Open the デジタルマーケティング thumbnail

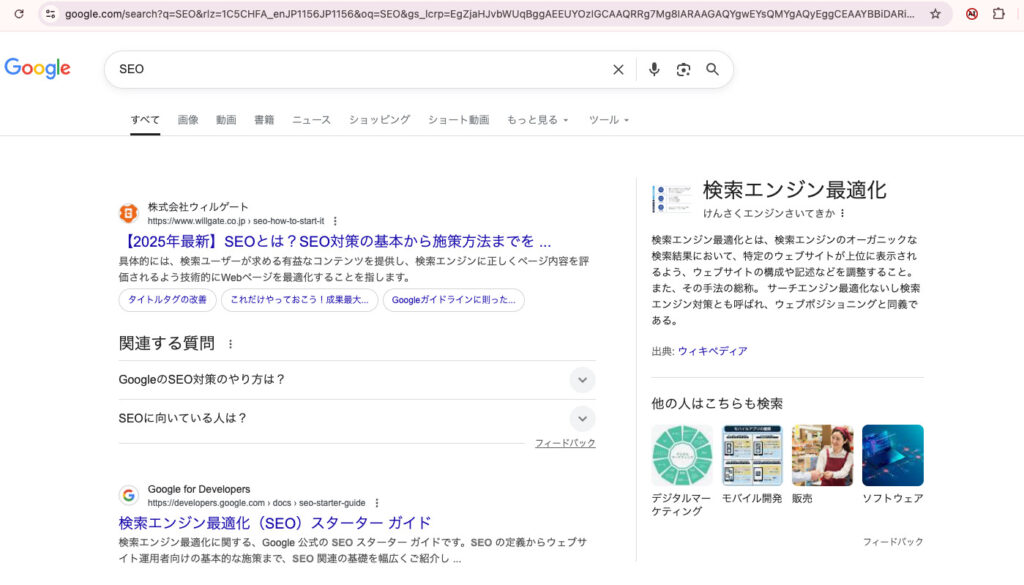pyautogui.click(x=682, y=456)
